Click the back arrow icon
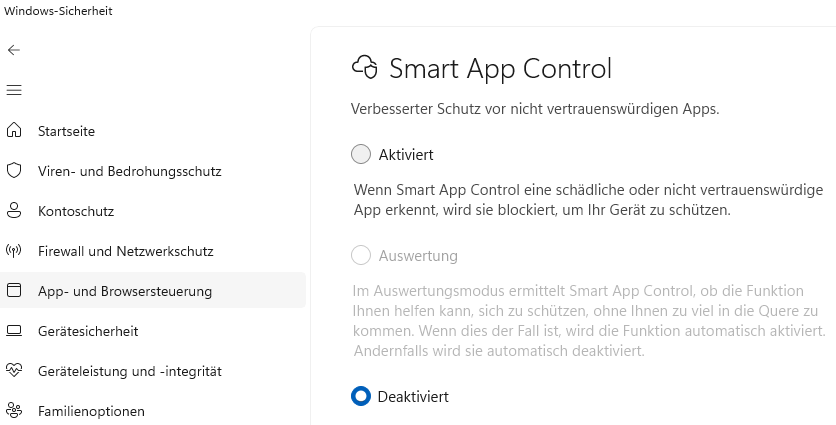This screenshot has height=425, width=836. tap(14, 50)
